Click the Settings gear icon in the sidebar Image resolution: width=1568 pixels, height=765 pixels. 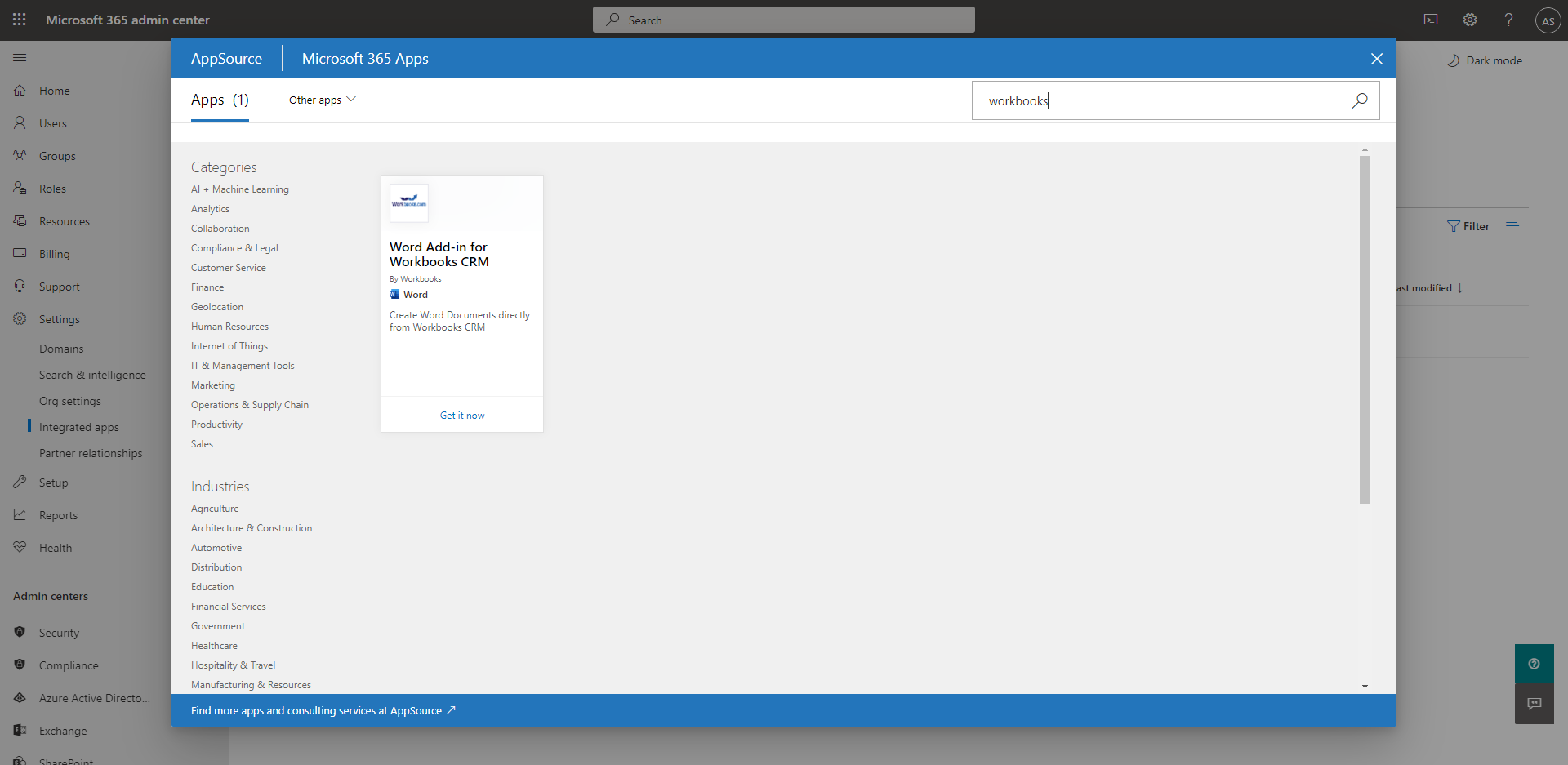pos(20,319)
